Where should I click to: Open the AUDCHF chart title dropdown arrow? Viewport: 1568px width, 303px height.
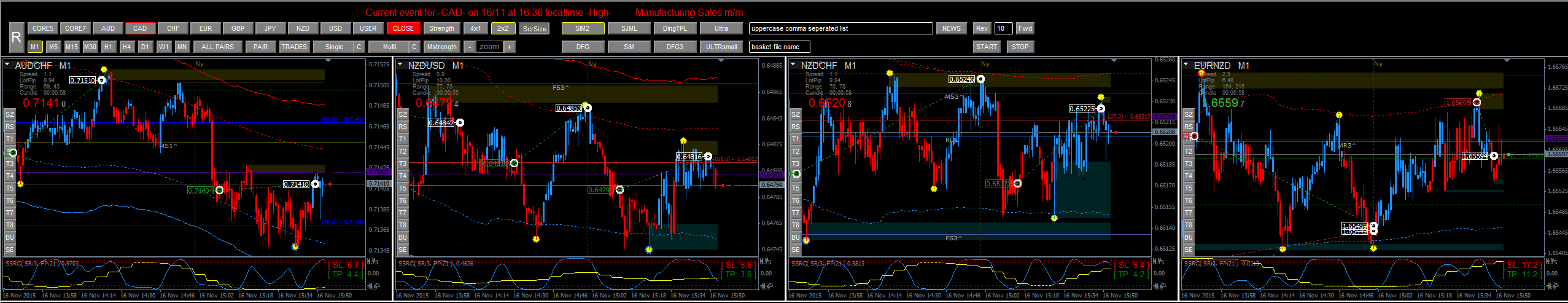point(7,64)
